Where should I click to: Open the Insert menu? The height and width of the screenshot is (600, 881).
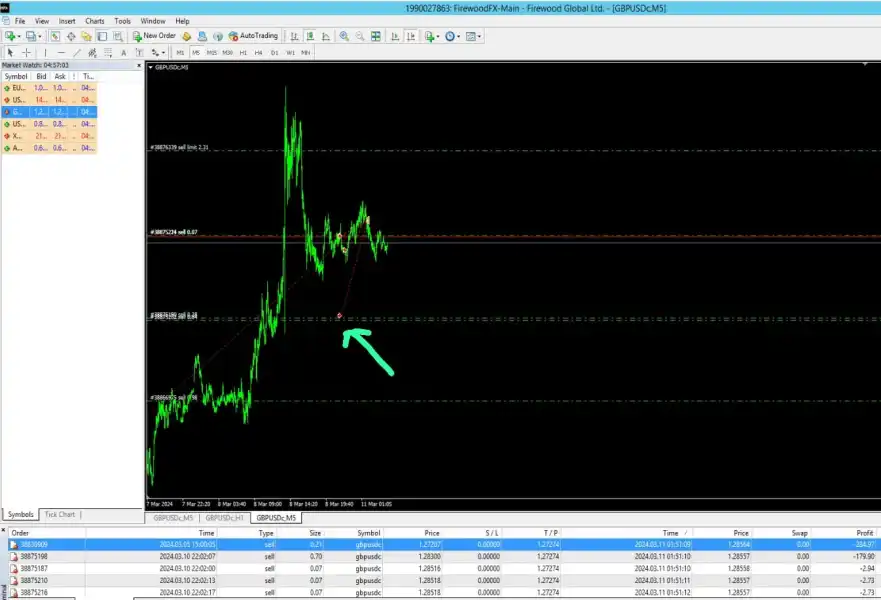click(67, 21)
